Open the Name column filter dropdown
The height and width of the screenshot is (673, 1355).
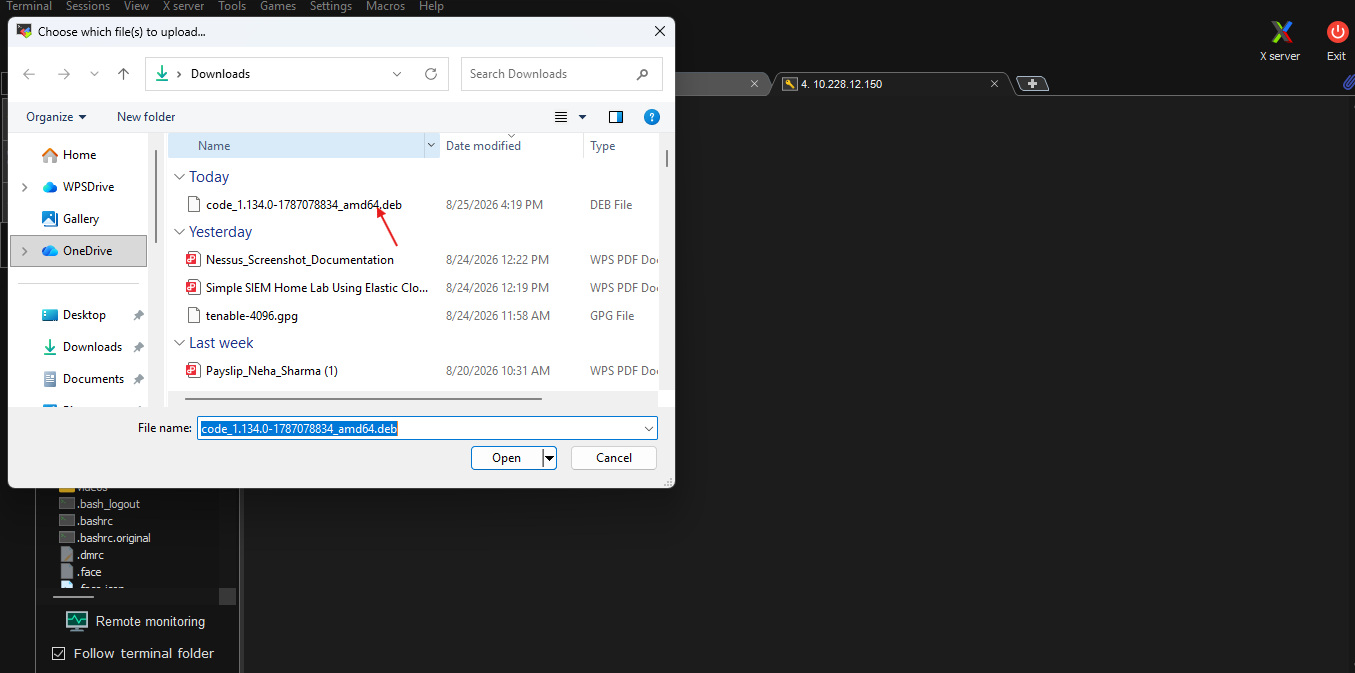pyautogui.click(x=432, y=146)
